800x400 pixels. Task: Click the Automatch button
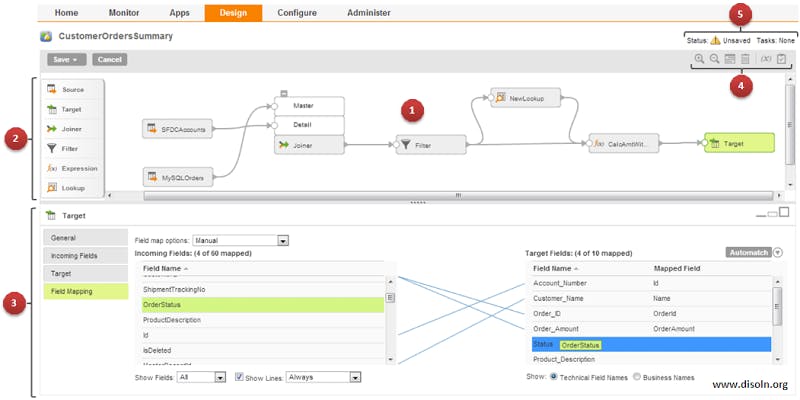point(748,253)
